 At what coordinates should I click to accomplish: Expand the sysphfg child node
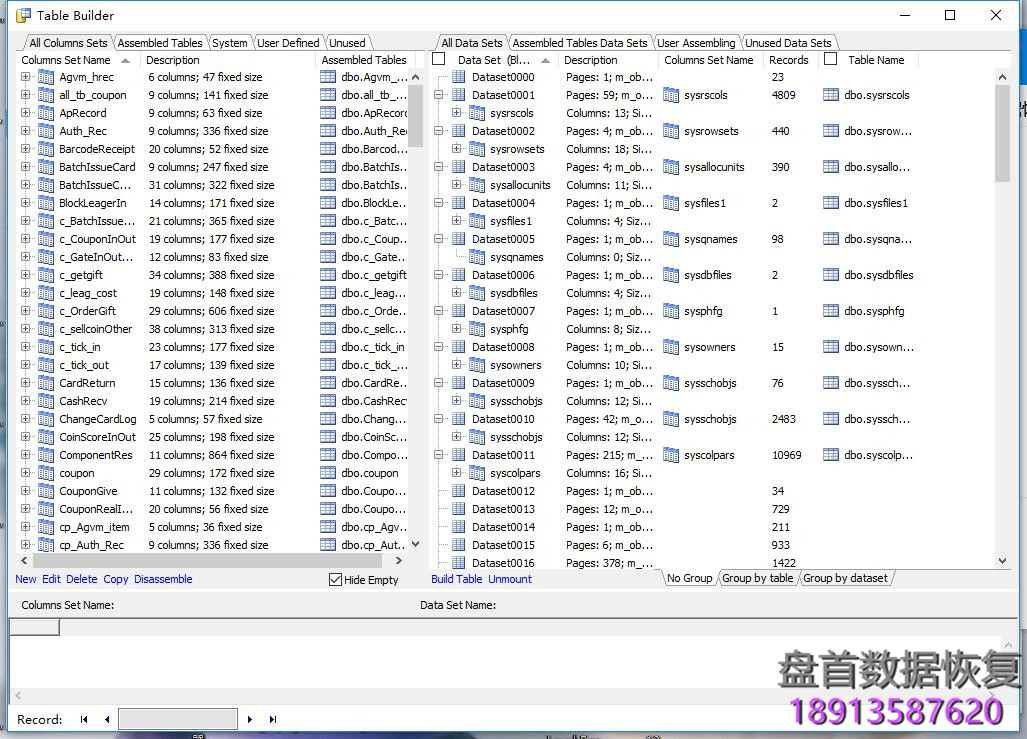coord(457,329)
